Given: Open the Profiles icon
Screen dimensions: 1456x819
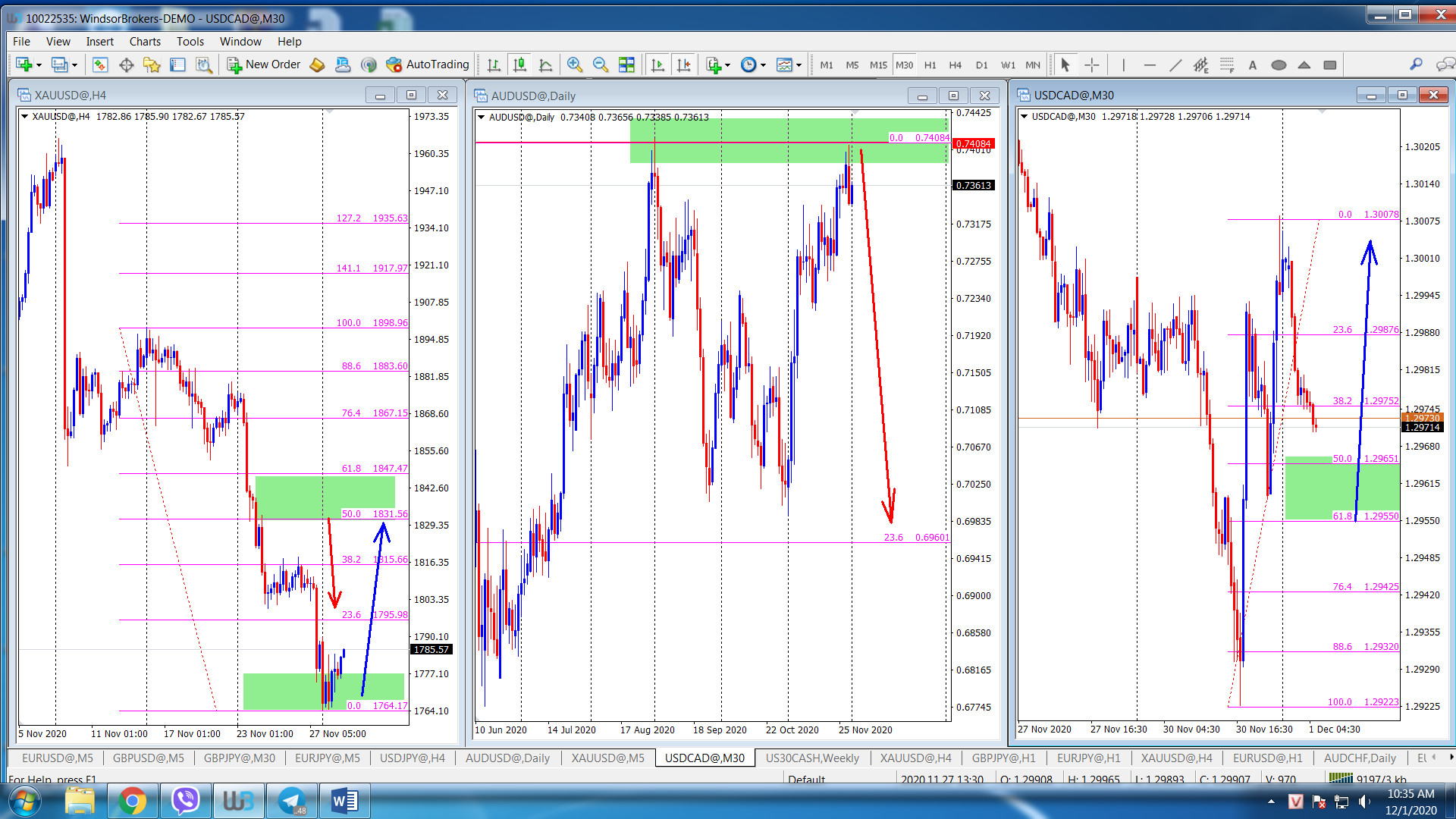Looking at the screenshot, I should point(59,65).
